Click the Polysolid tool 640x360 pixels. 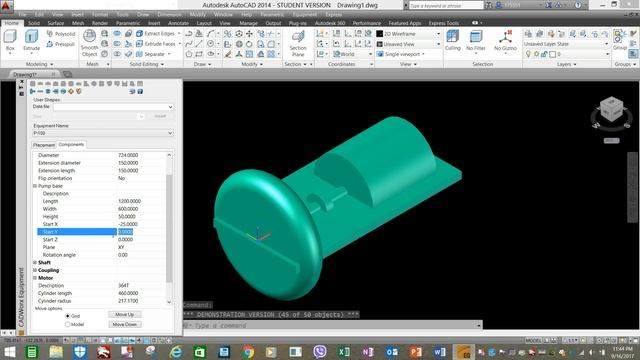61,34
